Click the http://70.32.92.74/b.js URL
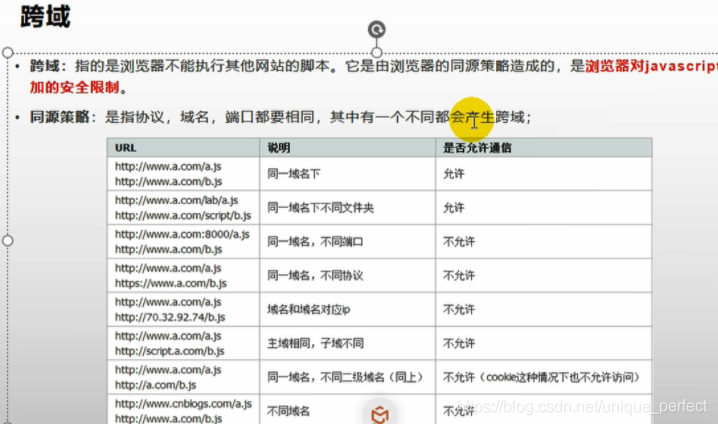Screen dimensions: 718x425 tap(170, 317)
